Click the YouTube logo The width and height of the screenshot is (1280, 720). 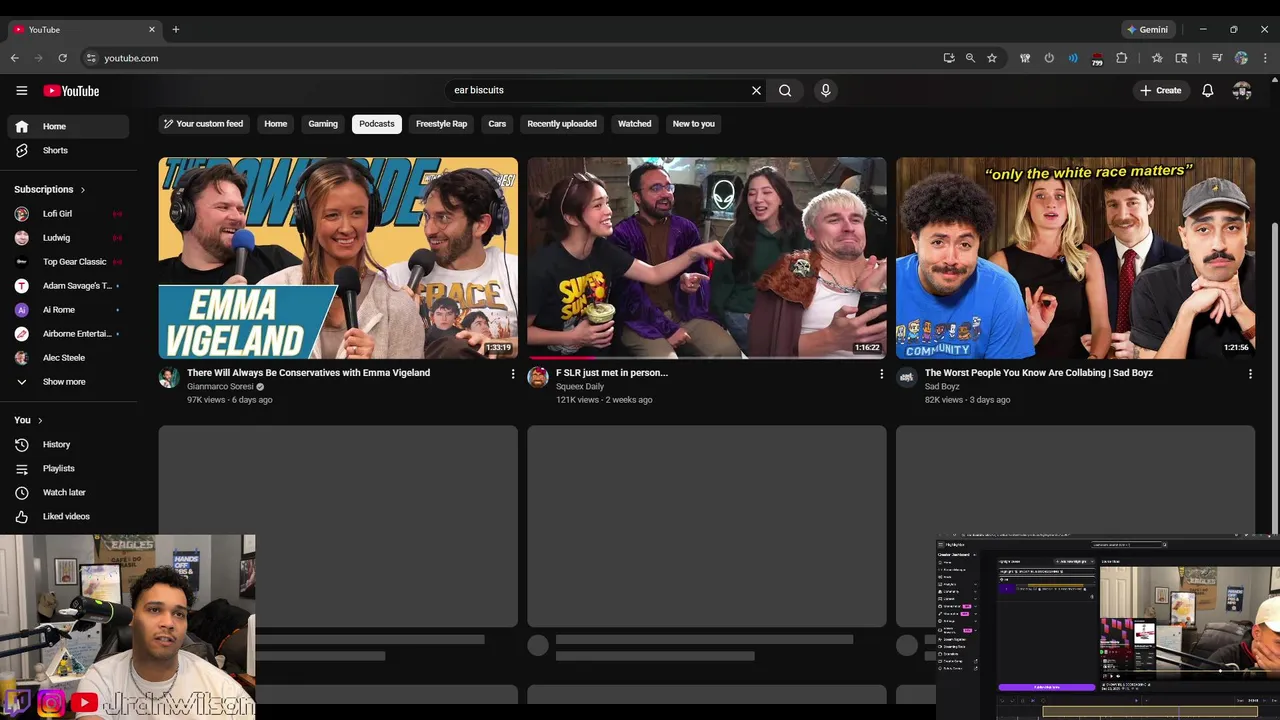pos(71,91)
